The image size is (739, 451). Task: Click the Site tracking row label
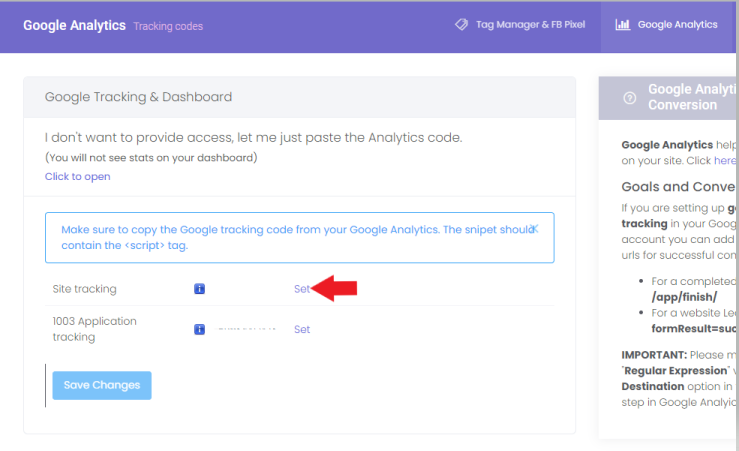(x=85, y=289)
